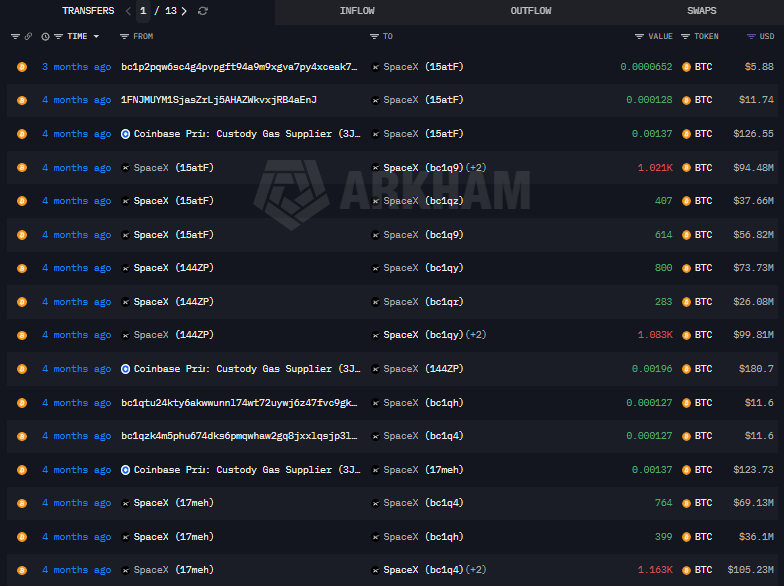Click the clock icon beside TIME

[45, 37]
